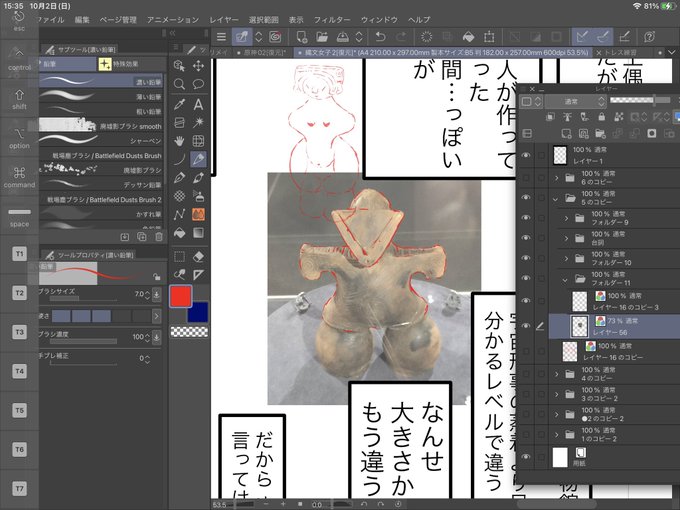The height and width of the screenshot is (510, 680).
Task: Click the dark blue sub color swatch
Action: pos(198,312)
